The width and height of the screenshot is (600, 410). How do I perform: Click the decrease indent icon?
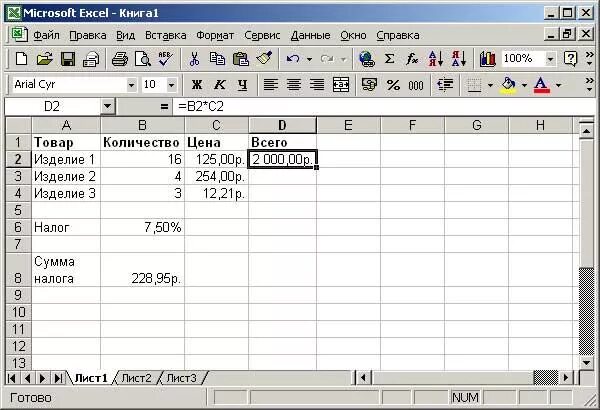coord(445,85)
